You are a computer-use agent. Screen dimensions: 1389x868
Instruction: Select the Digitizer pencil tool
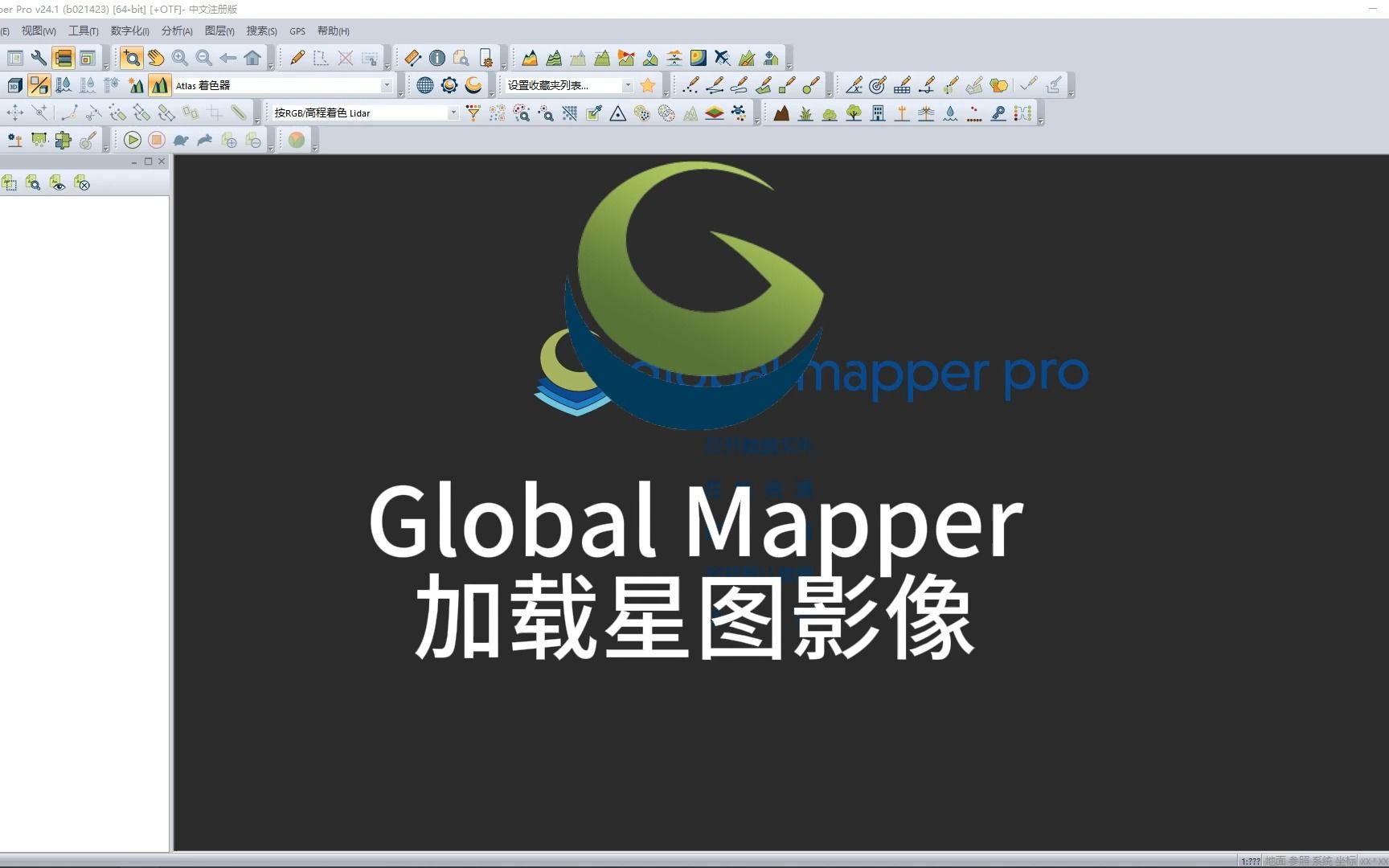297,58
